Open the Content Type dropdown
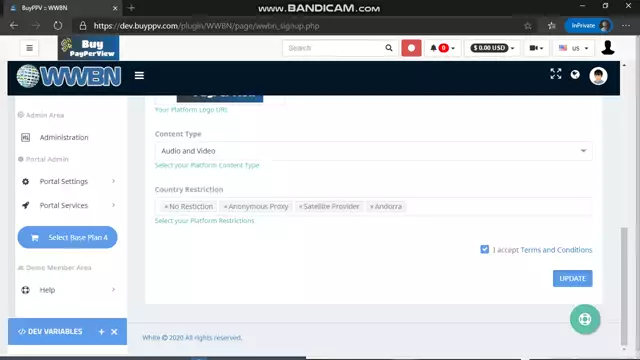The image size is (640, 360). point(373,151)
